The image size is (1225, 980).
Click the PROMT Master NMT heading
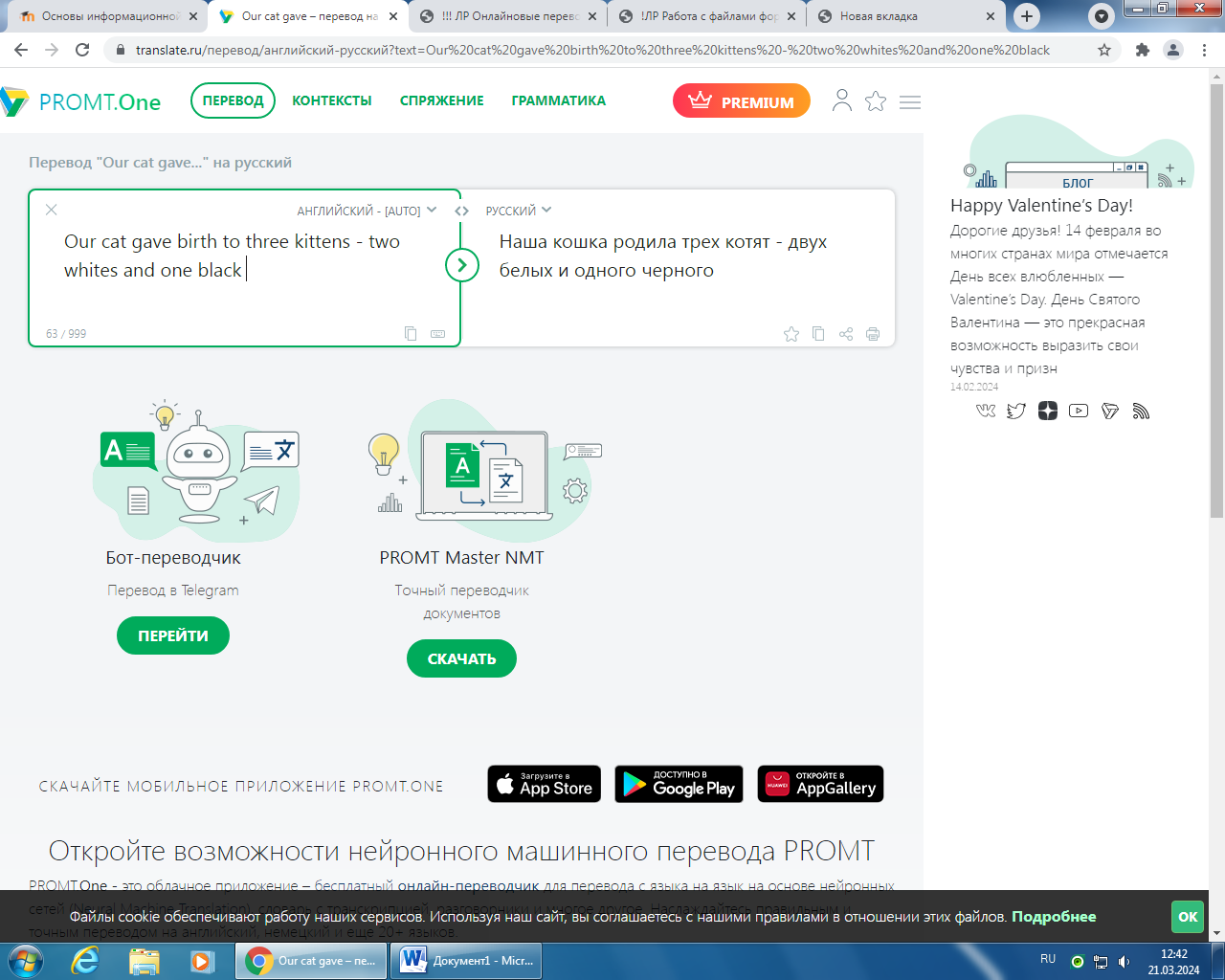(461, 558)
